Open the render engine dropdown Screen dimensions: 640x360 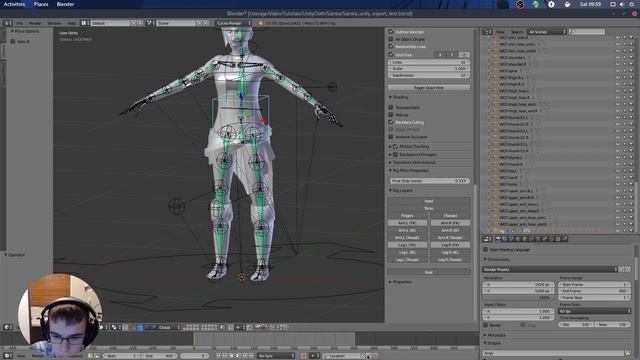(x=233, y=23)
